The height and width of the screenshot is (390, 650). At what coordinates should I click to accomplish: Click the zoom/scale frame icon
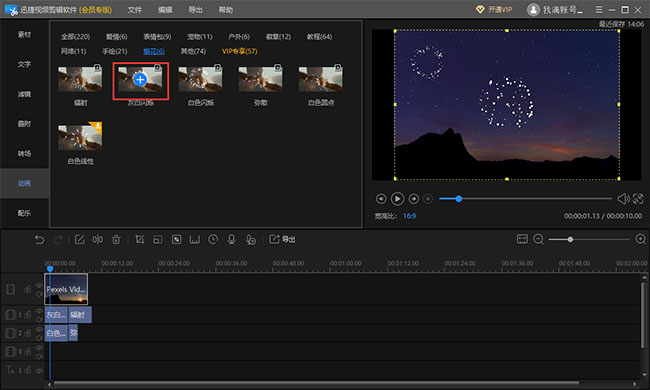tap(158, 240)
